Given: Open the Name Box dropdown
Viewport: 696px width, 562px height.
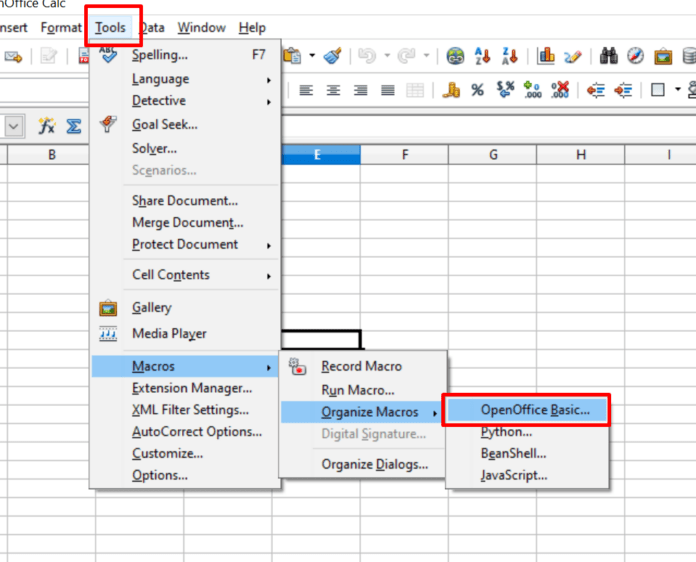Looking at the screenshot, I should point(14,127).
